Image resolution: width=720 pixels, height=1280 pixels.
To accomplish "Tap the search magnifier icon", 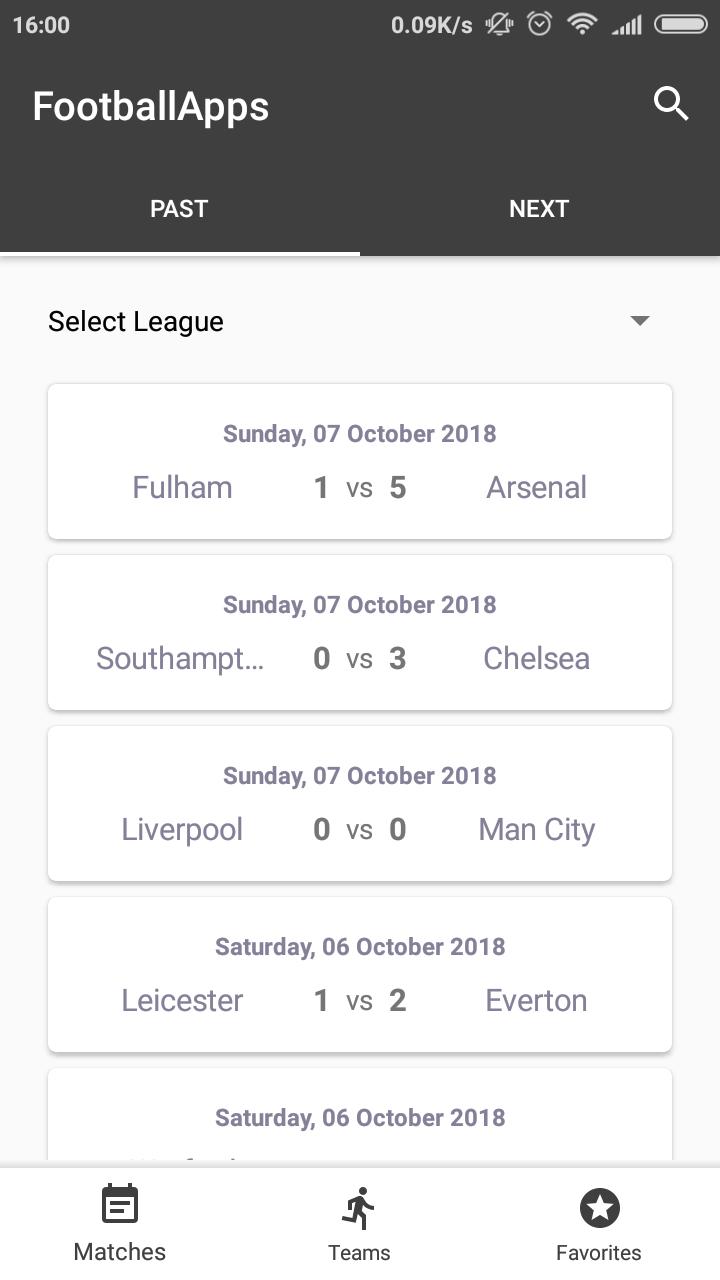I will (671, 103).
